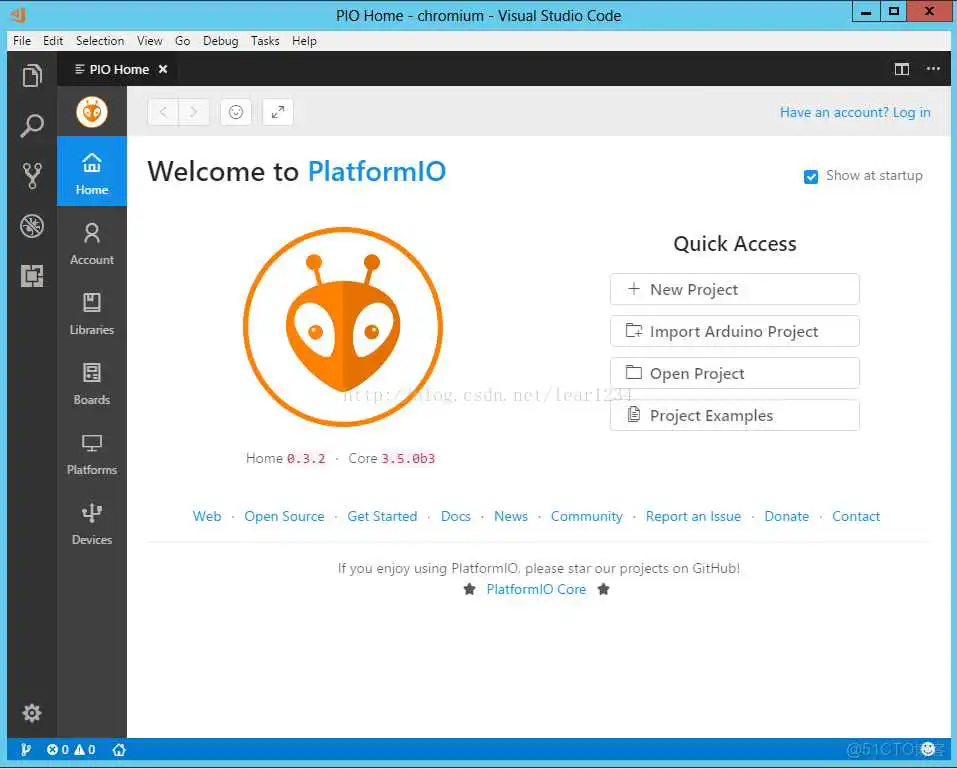Click the forward navigation arrow button
Screen dimensions: 957x769
(193, 112)
